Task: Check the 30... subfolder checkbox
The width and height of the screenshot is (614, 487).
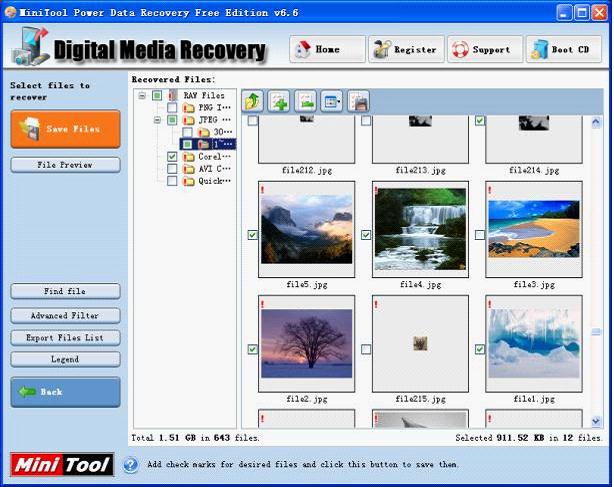Action: pos(187,132)
